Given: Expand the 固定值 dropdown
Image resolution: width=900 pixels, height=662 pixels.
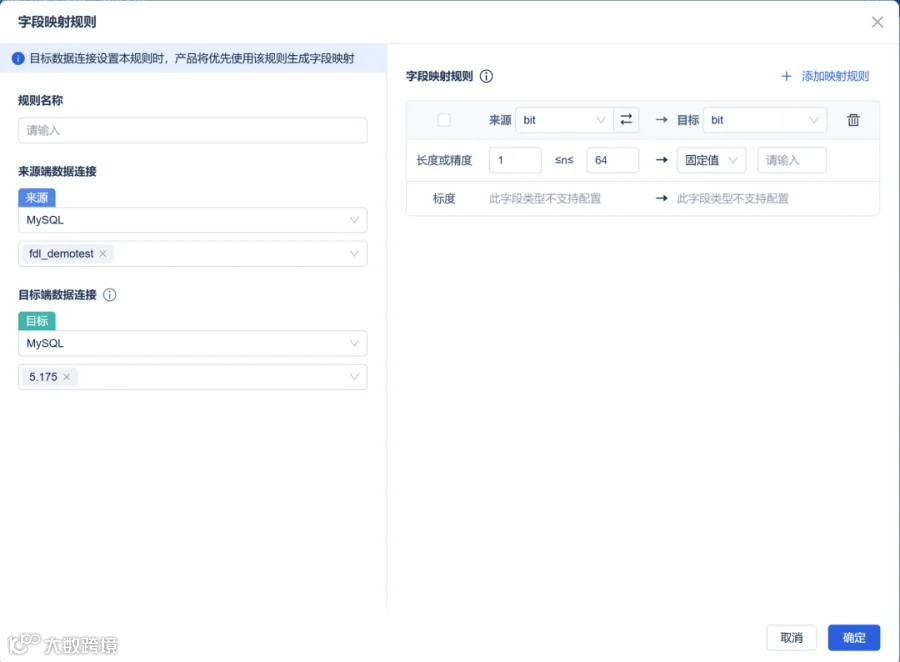Looking at the screenshot, I should click(711, 160).
